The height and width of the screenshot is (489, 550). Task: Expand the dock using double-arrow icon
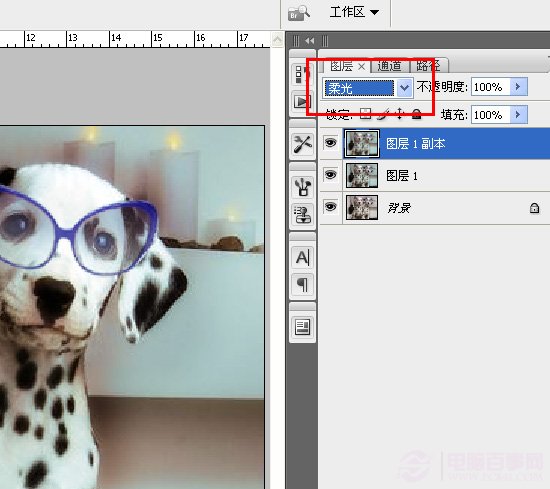(x=309, y=41)
